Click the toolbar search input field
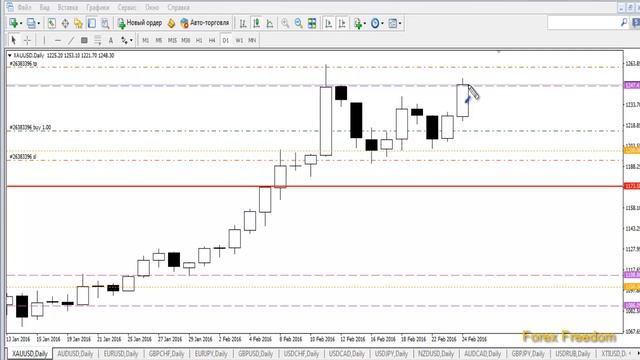 coord(583,23)
